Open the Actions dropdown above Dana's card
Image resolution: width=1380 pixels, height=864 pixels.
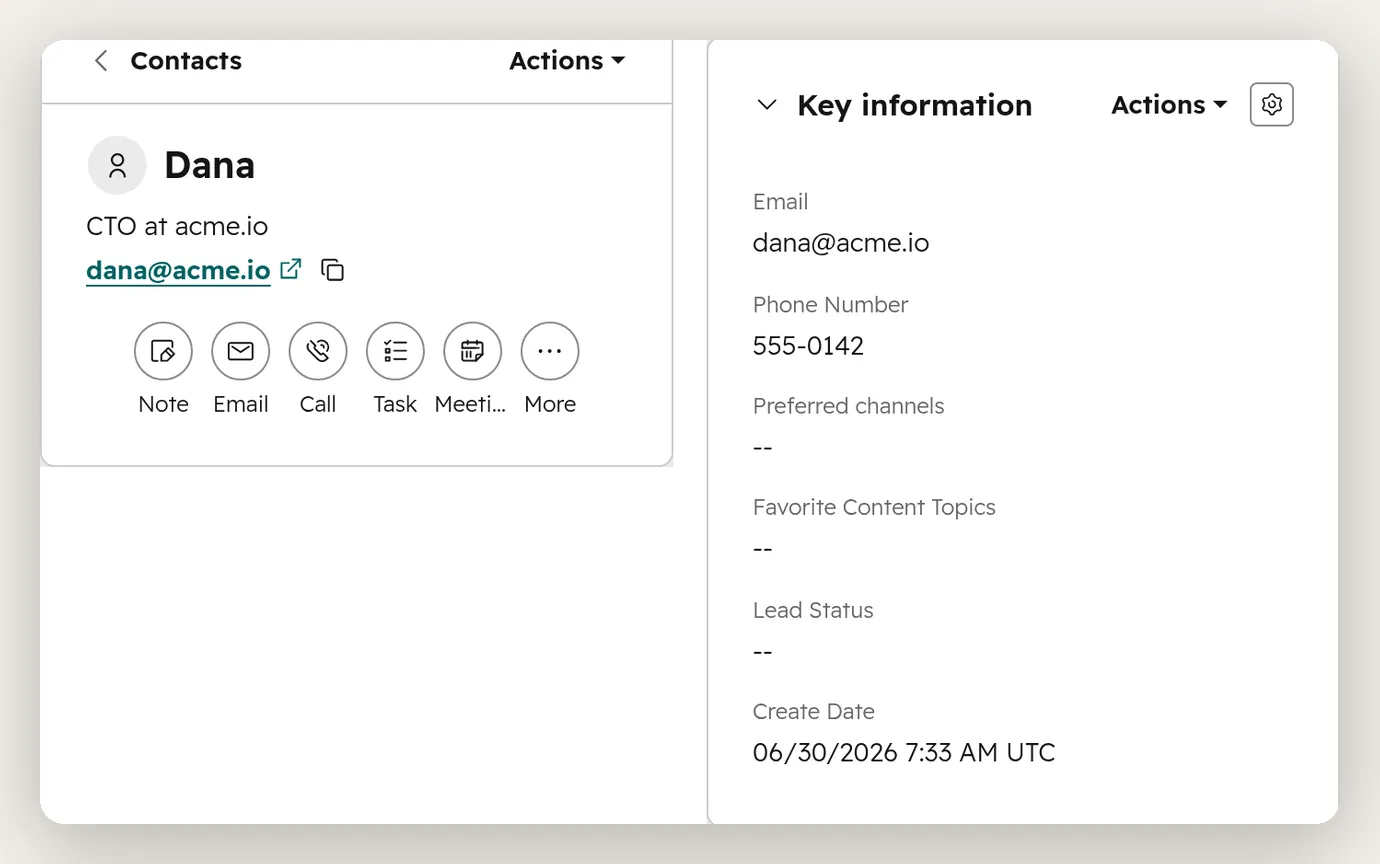(x=567, y=61)
